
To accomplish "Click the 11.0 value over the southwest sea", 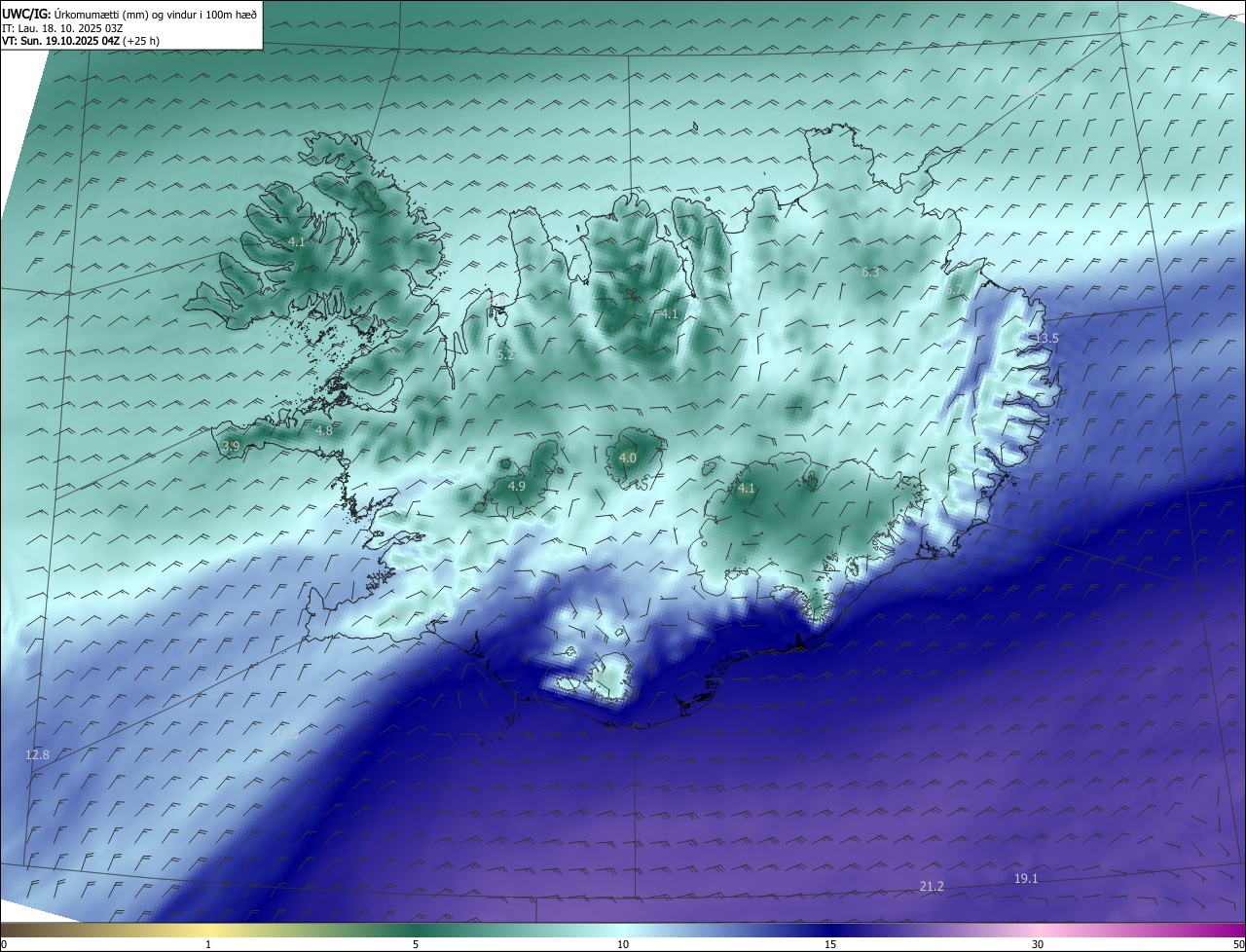I will (288, 737).
